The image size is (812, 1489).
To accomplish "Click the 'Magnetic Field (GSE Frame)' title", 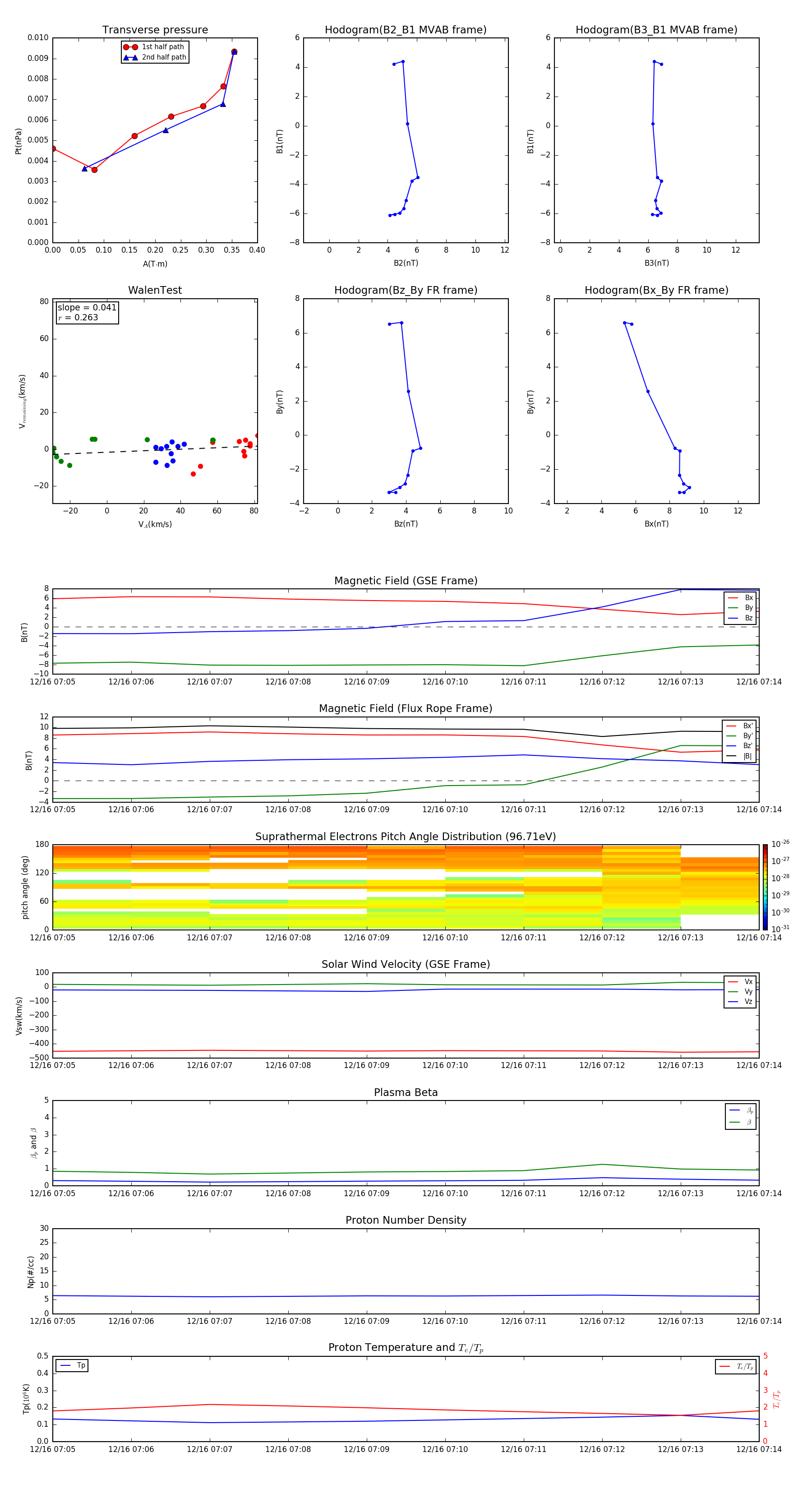I will [406, 581].
